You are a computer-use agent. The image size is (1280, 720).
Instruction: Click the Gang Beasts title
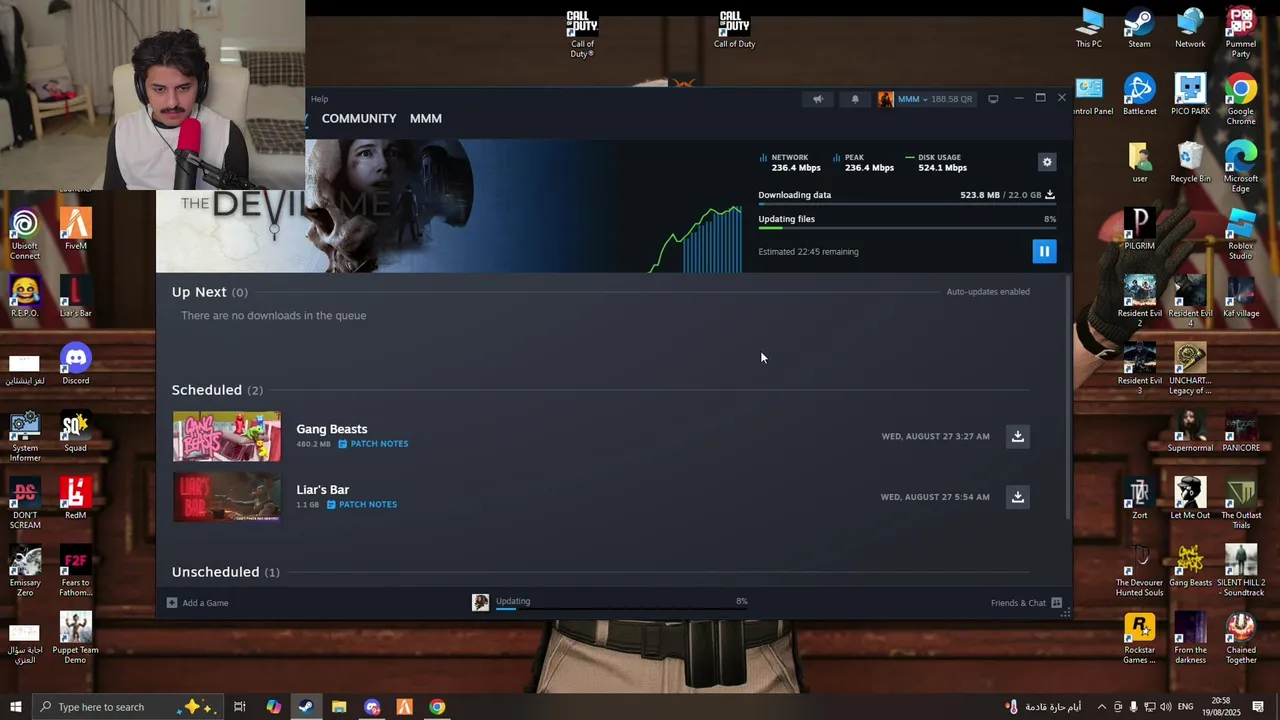click(x=332, y=429)
